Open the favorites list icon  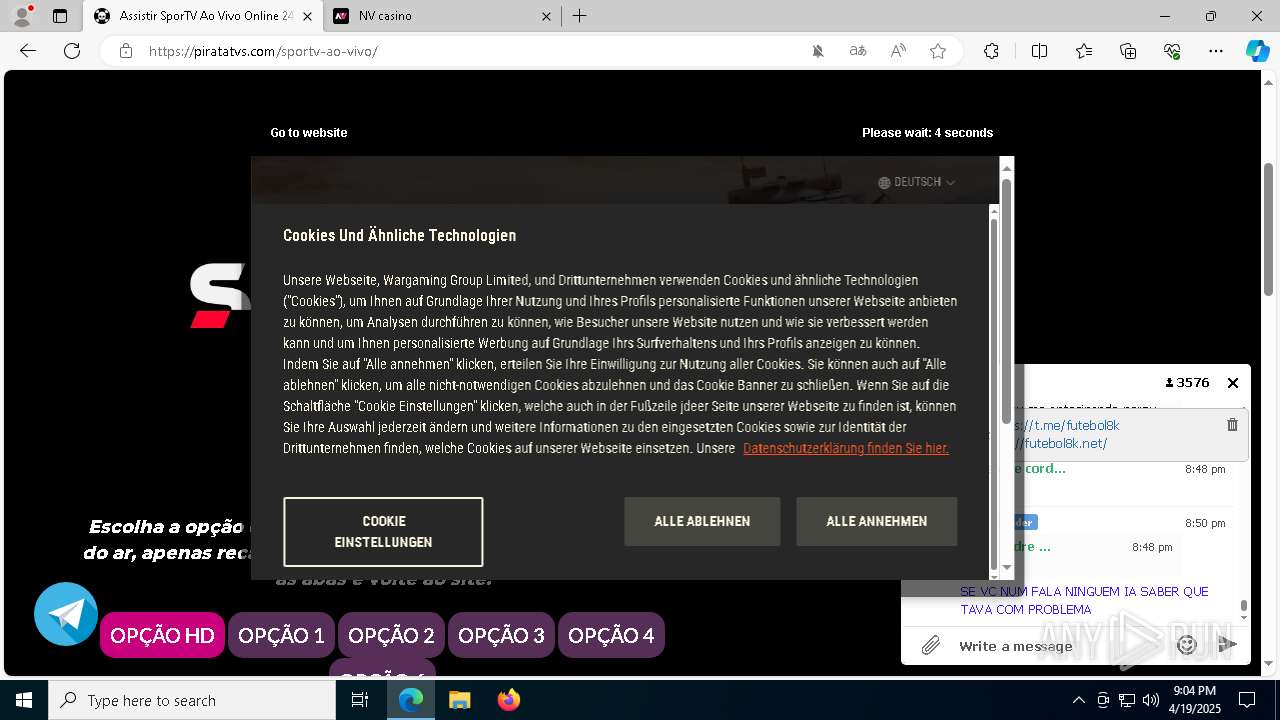click(1084, 51)
